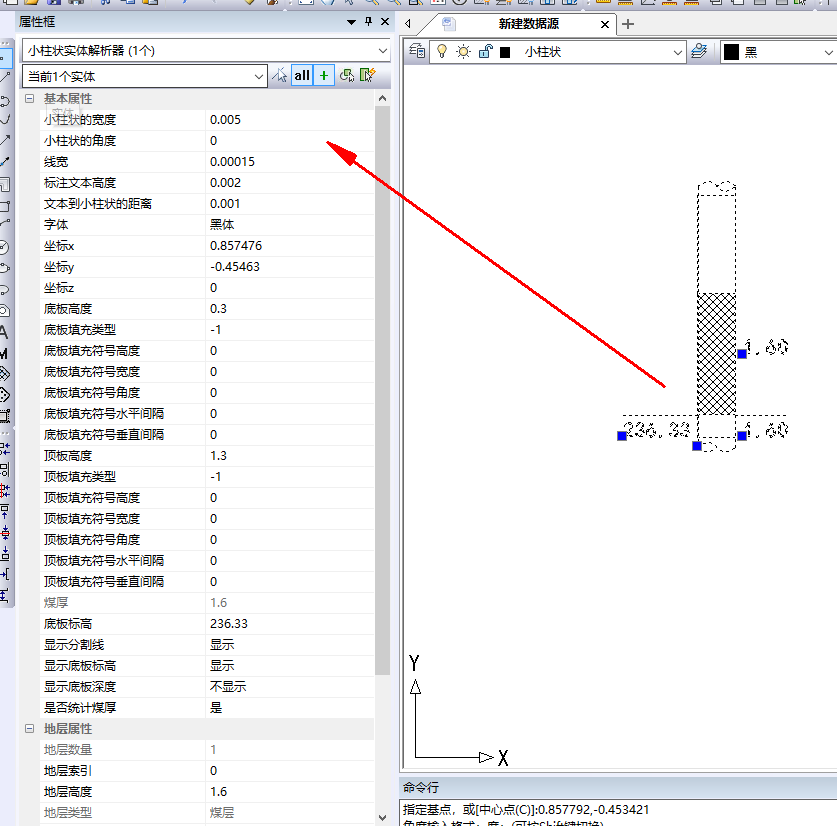The image size is (837, 826).
Task: Edit the 底板标高 value 236.33
Action: (x=290, y=624)
